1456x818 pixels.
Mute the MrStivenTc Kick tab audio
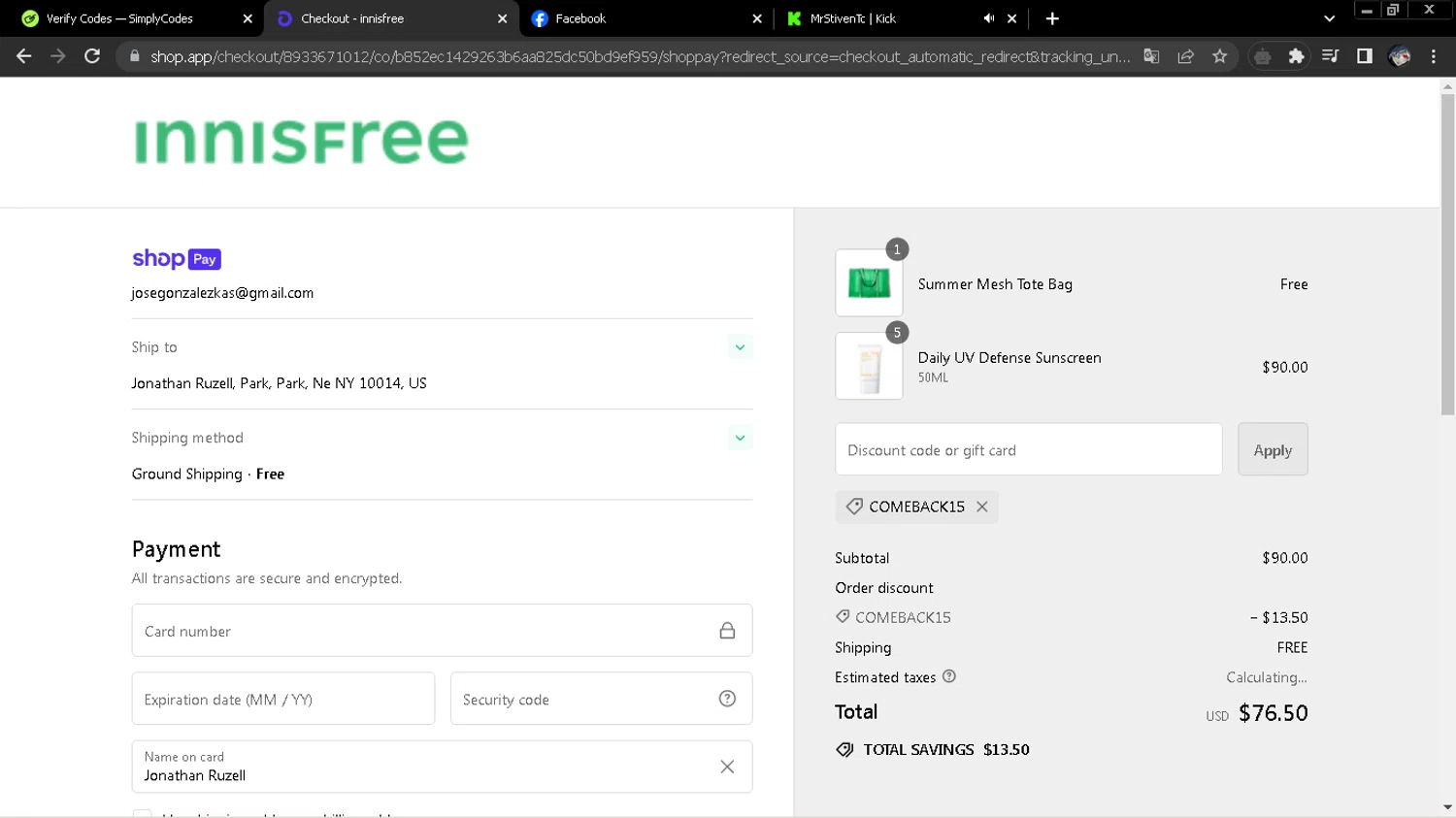click(988, 18)
